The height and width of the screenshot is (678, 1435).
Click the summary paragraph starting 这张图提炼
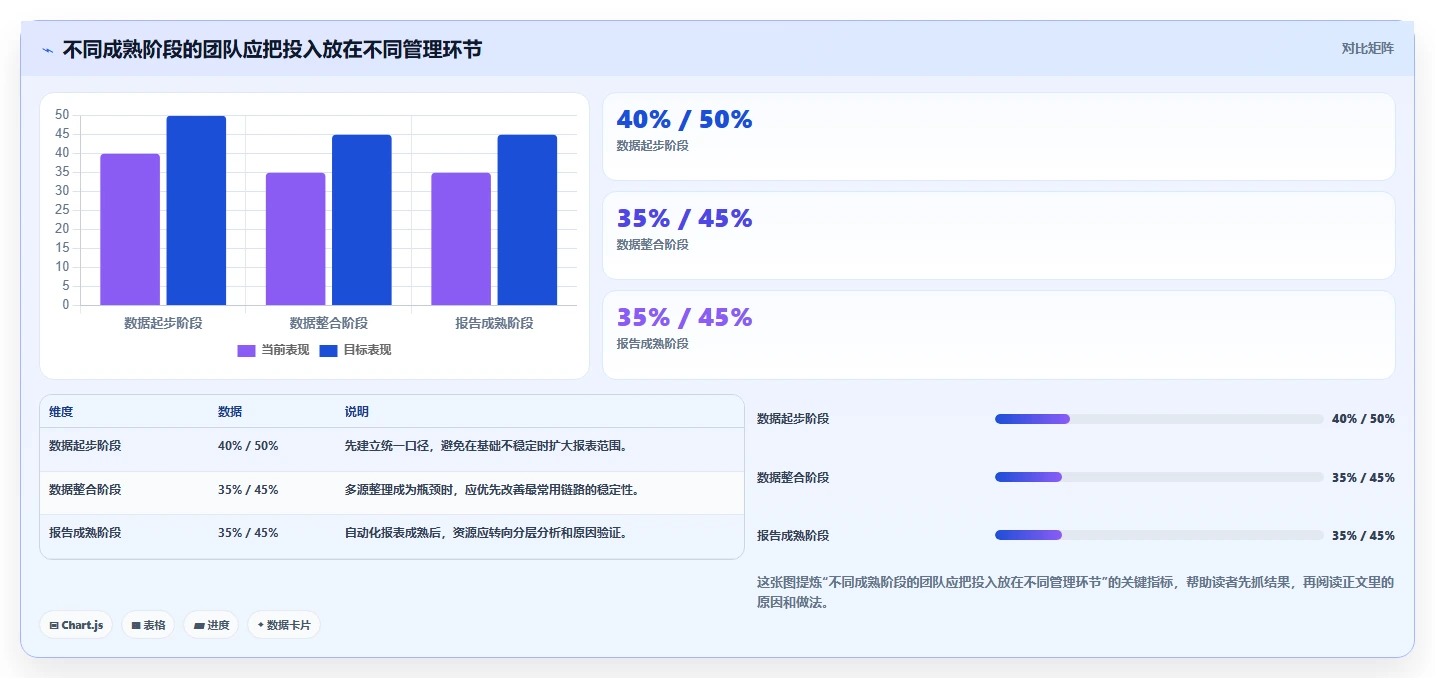coord(1075,593)
